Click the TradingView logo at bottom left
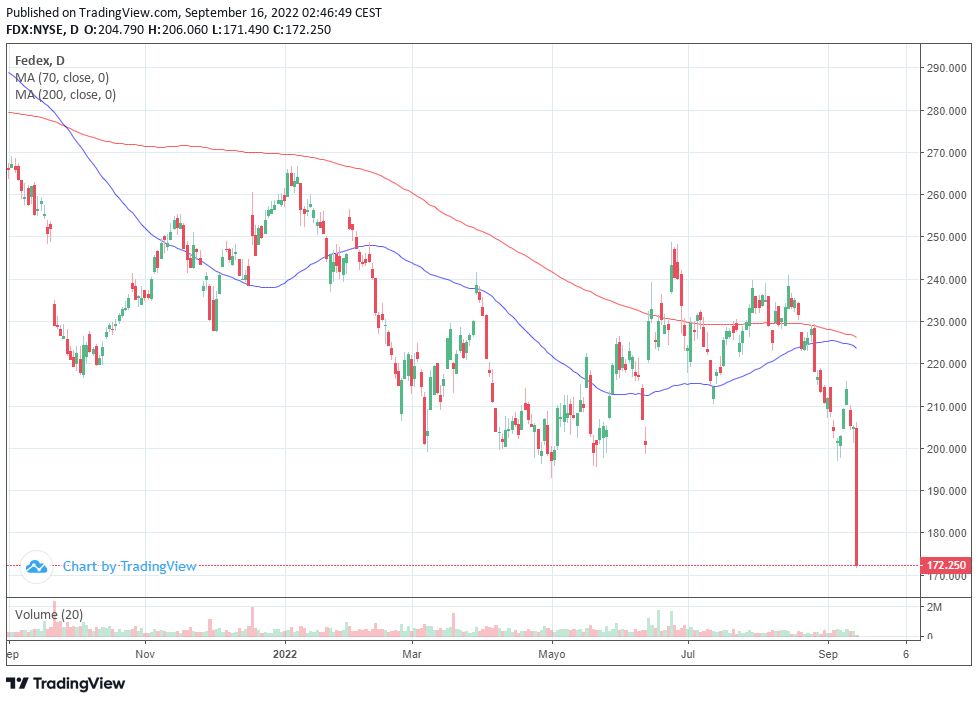This screenshot has height=702, width=978. (65, 683)
